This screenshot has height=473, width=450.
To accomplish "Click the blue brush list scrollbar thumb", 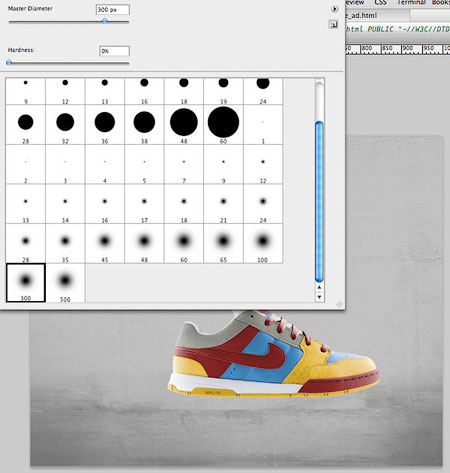I will (x=319, y=201).
